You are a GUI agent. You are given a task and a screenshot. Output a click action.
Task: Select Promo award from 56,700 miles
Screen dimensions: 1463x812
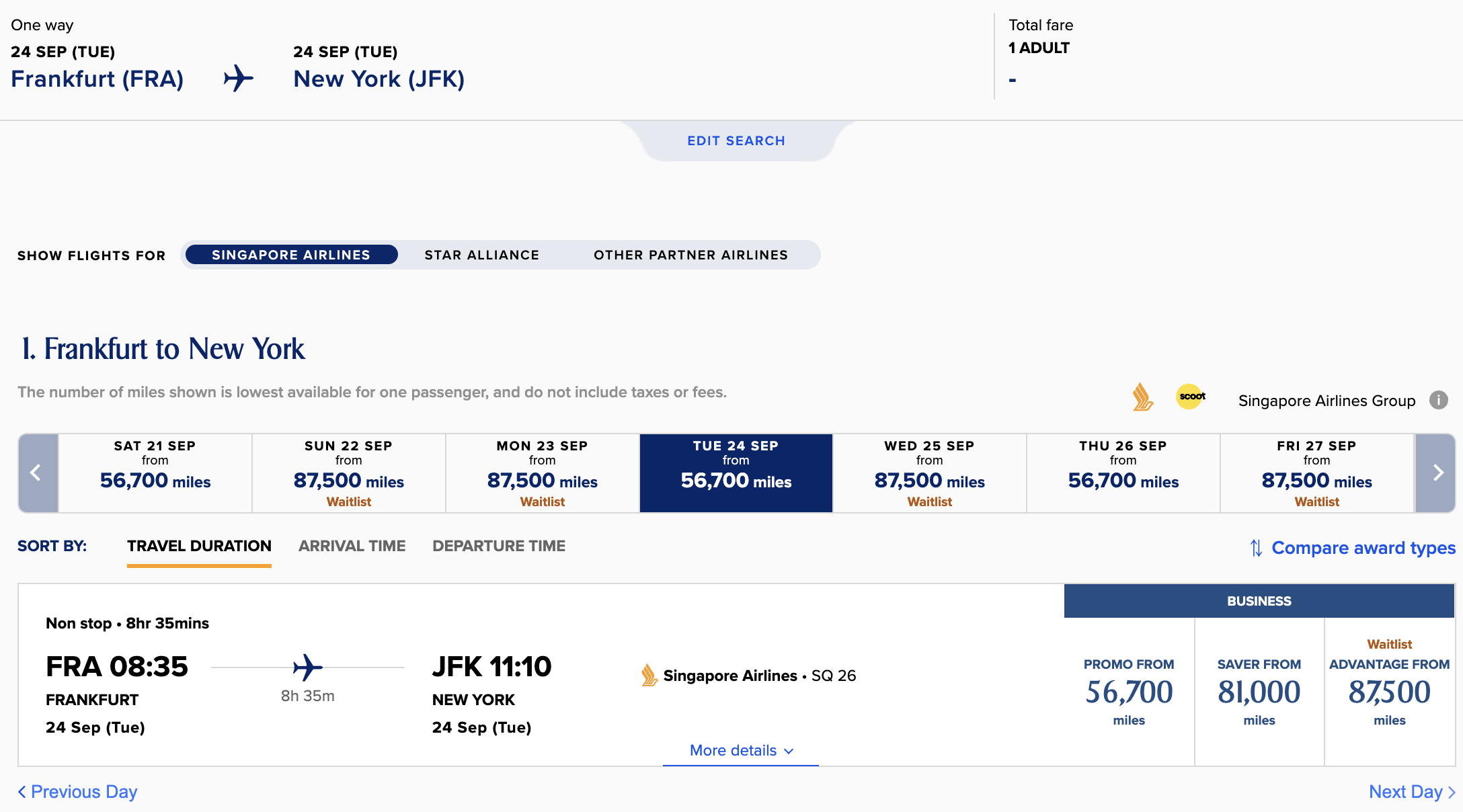pyautogui.click(x=1129, y=692)
